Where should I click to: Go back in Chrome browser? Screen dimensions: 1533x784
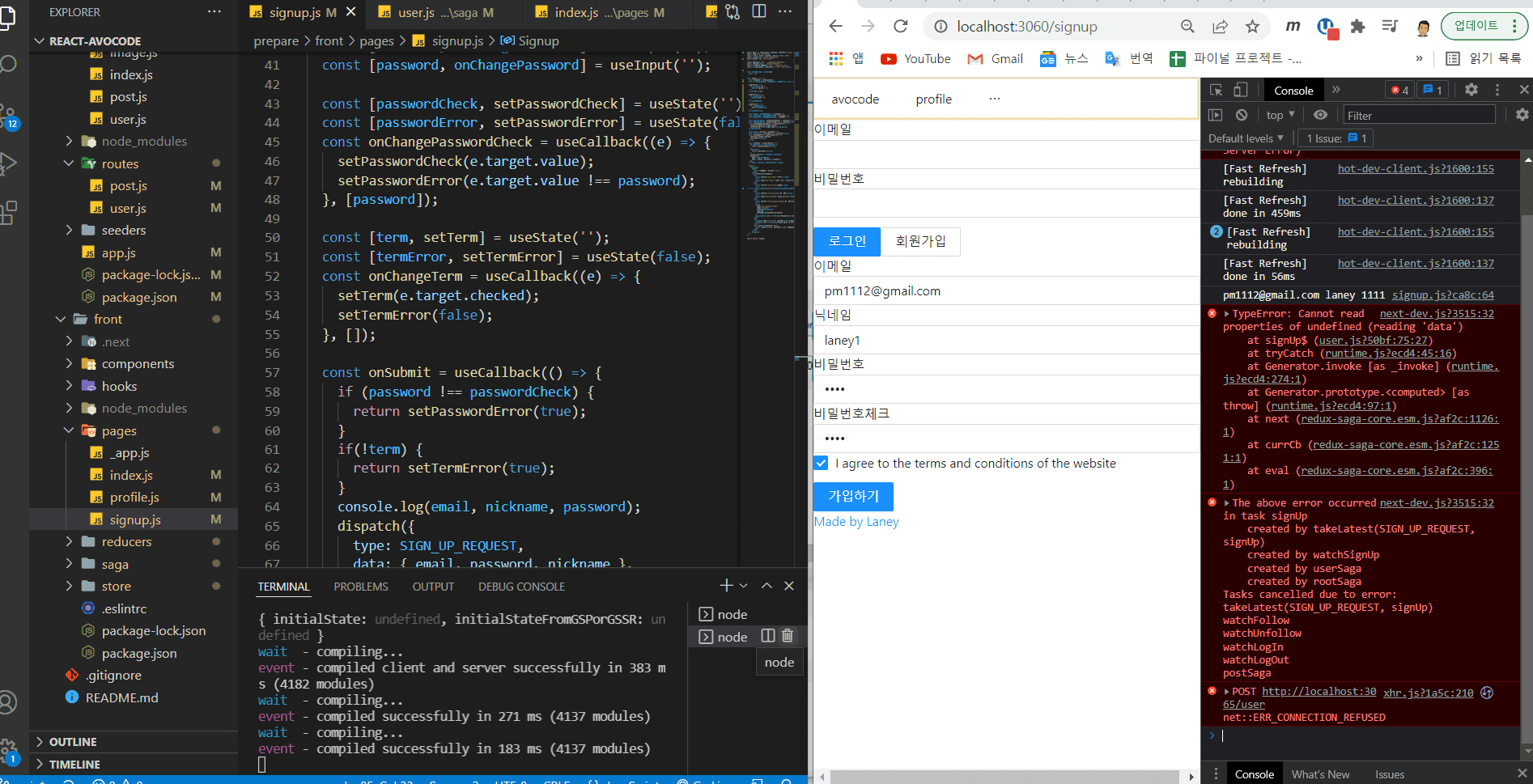tap(836, 27)
